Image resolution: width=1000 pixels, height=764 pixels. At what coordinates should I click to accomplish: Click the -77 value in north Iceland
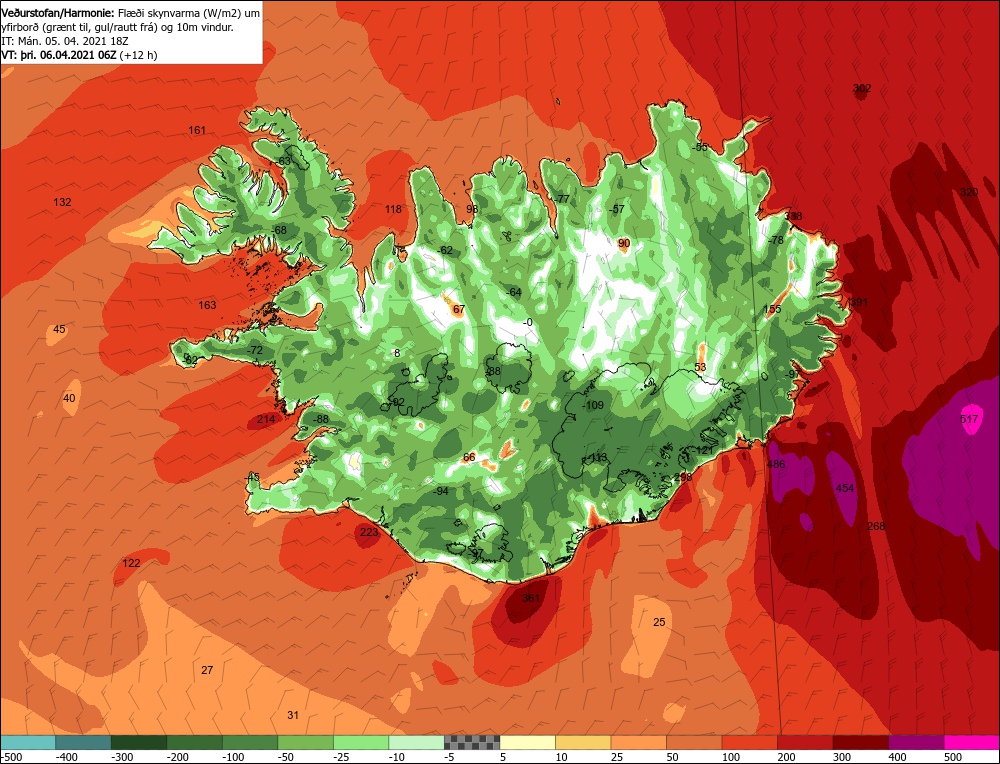(561, 199)
